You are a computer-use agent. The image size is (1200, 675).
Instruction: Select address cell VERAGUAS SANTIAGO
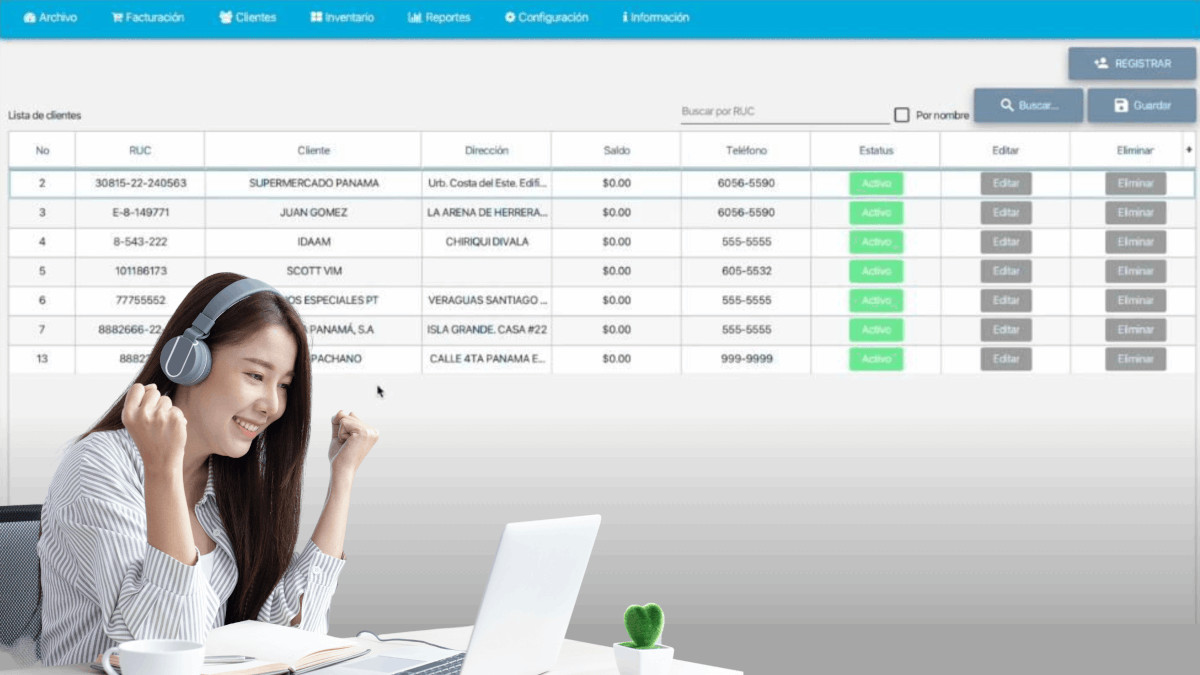click(486, 300)
